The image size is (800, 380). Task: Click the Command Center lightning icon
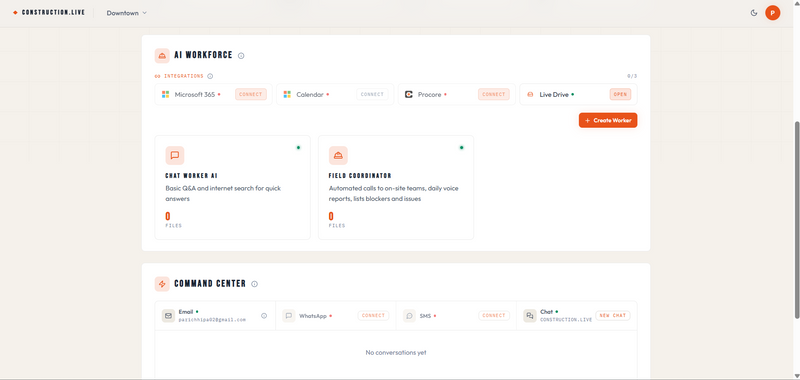click(x=162, y=284)
